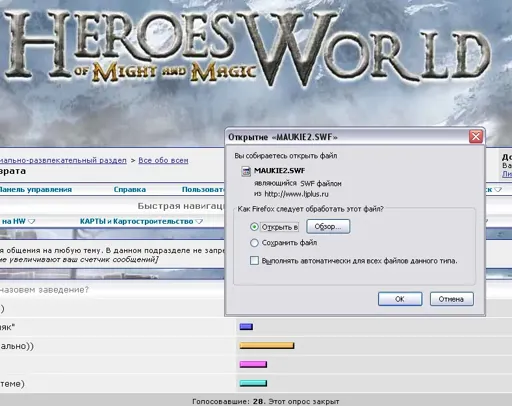The image size is (512, 406).
Task: Close the Открытие MAUKIE2.SWF dialog
Action: 476,137
